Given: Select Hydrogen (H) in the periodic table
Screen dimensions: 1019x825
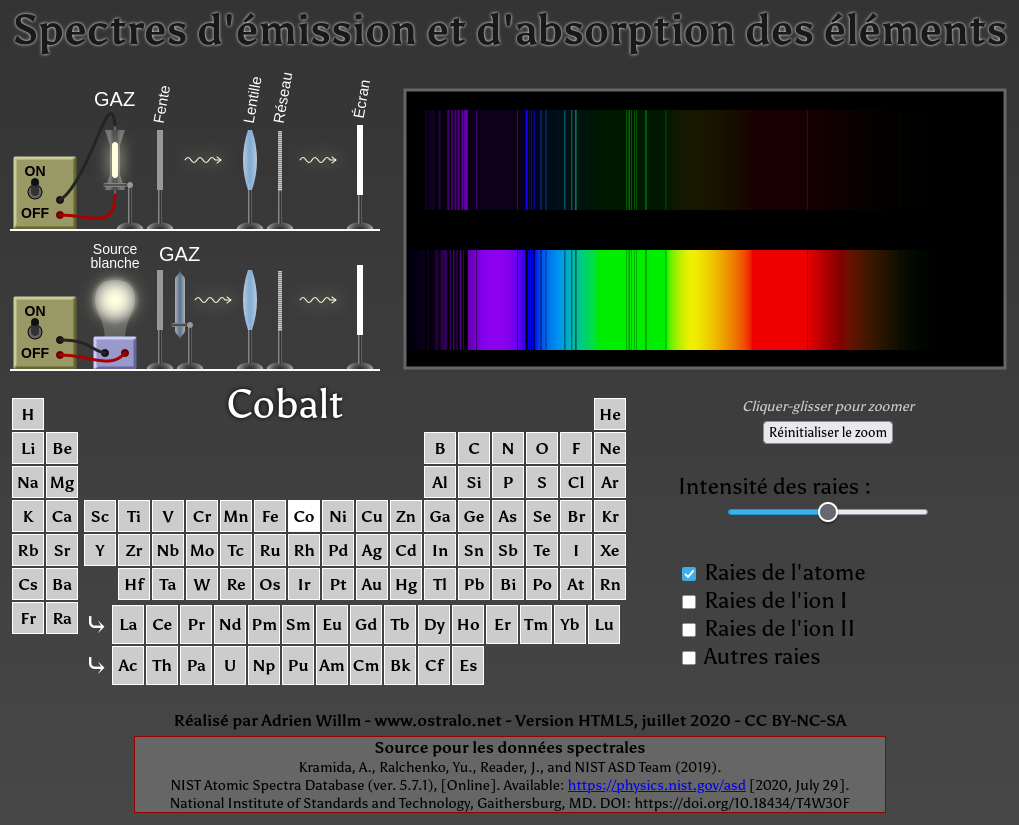Looking at the screenshot, I should [28, 415].
